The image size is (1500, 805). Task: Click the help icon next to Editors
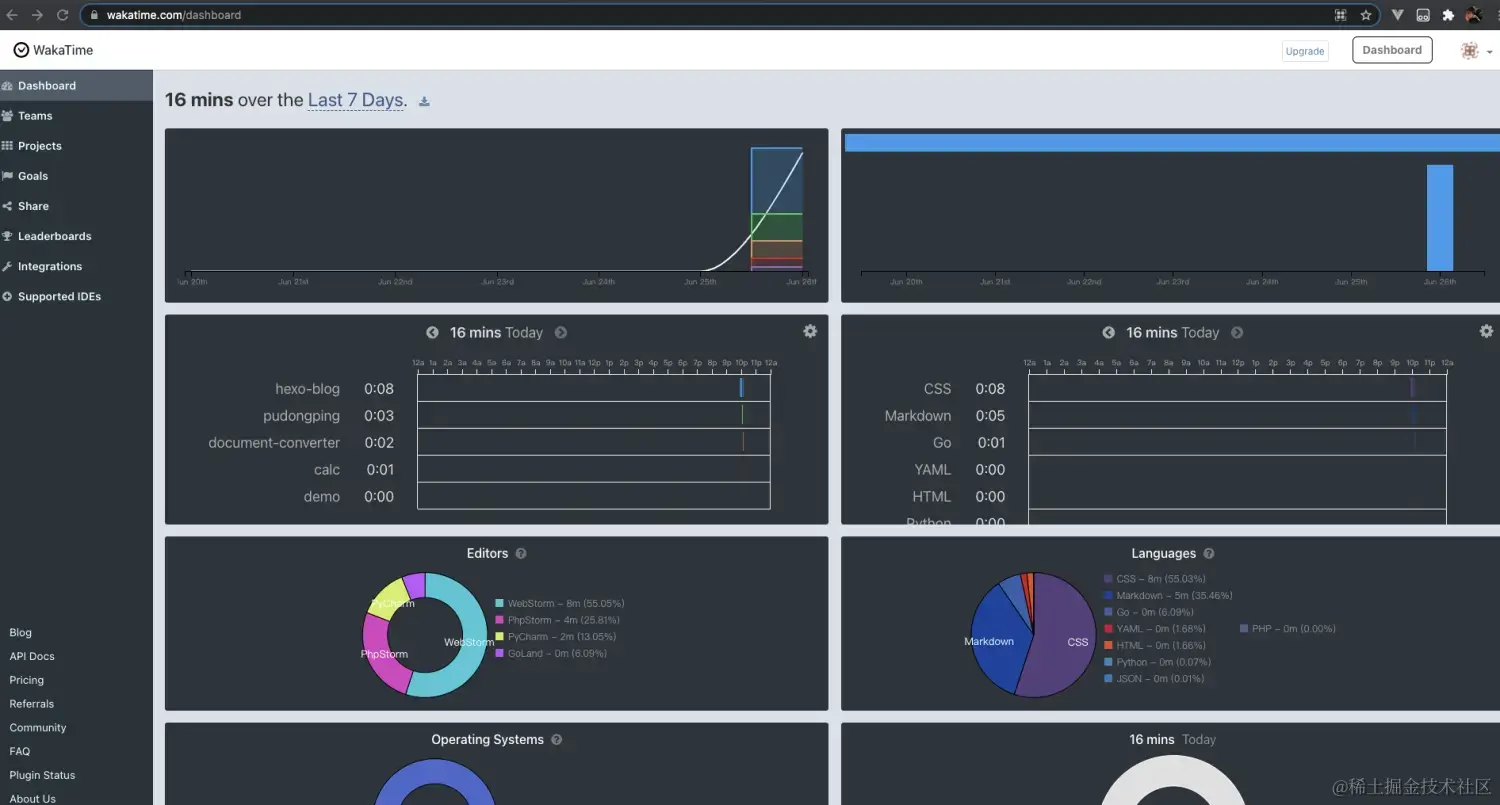(x=521, y=554)
